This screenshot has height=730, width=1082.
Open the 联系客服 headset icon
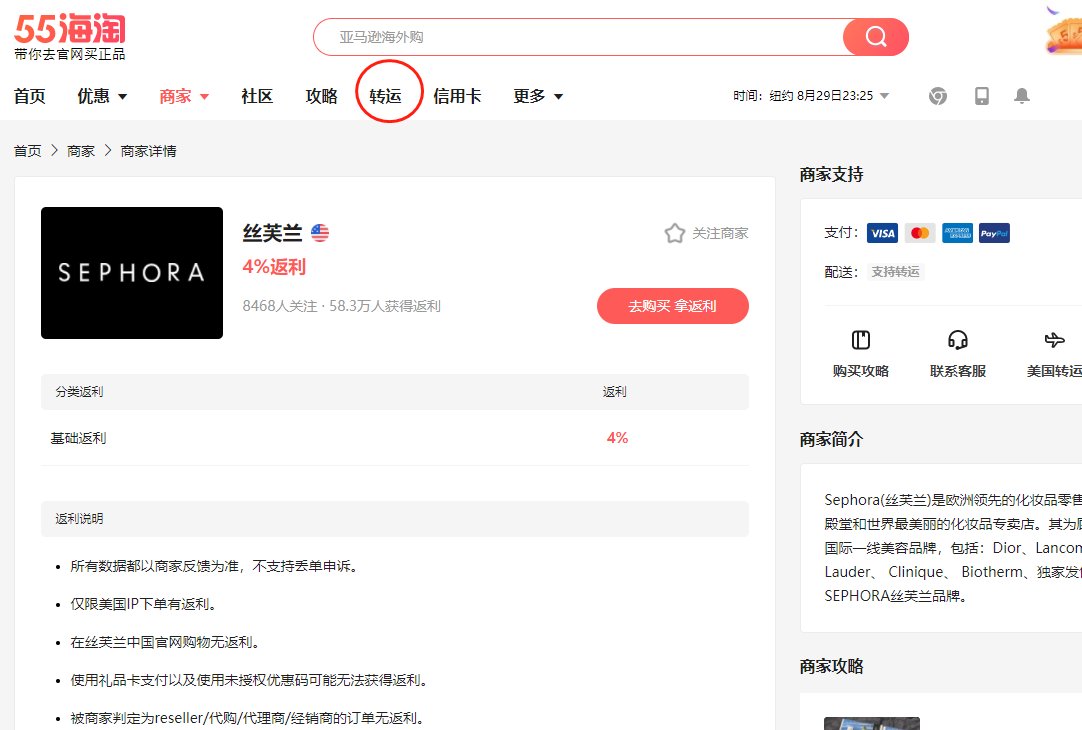[958, 339]
